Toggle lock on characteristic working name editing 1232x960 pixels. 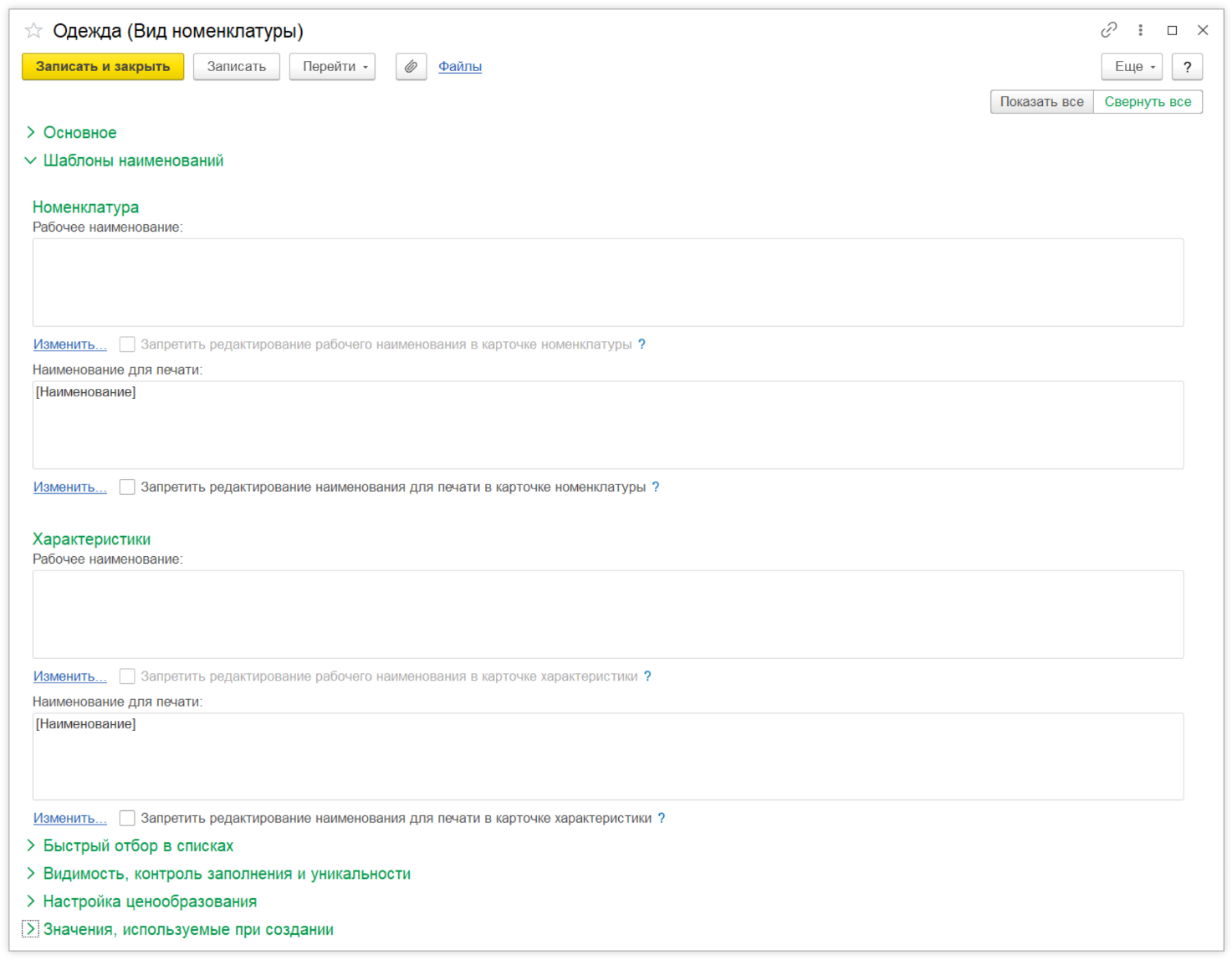pos(127,676)
